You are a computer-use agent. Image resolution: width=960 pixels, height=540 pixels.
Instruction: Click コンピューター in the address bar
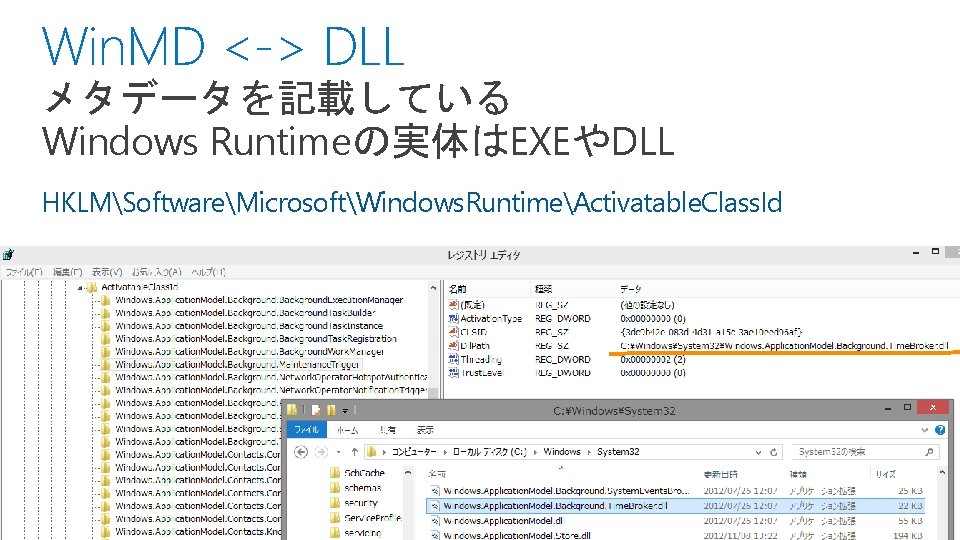[414, 452]
